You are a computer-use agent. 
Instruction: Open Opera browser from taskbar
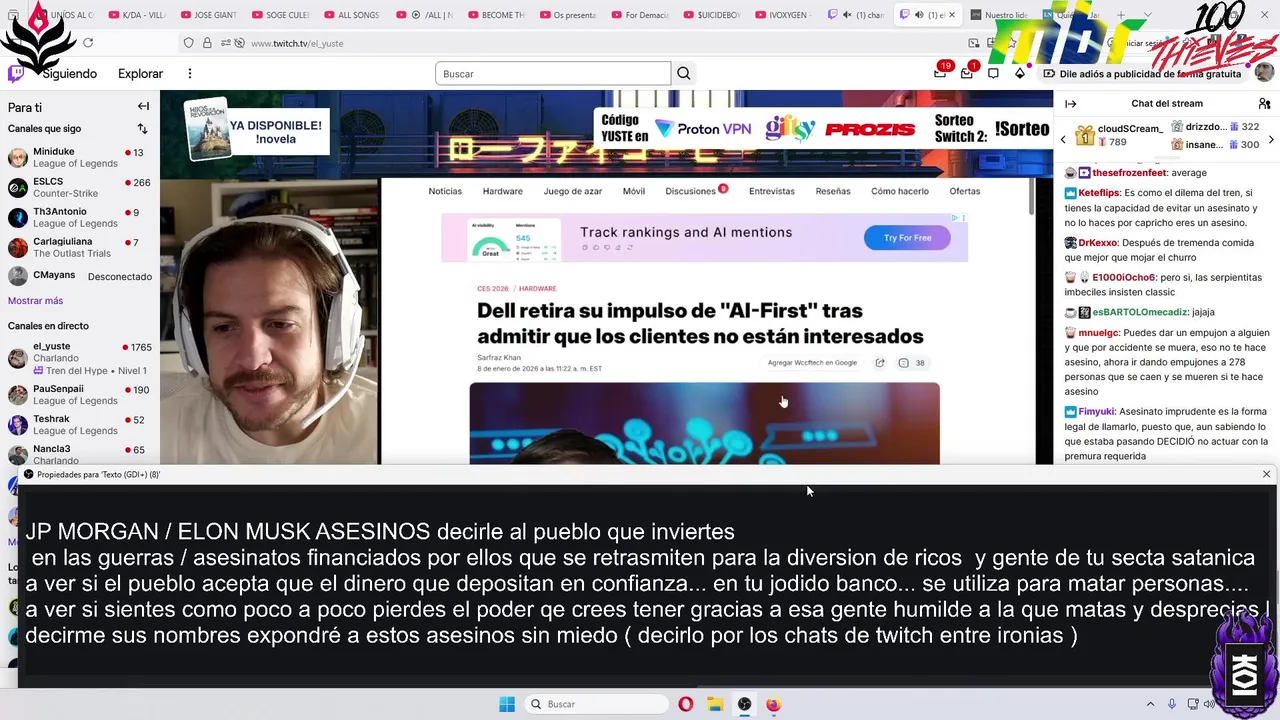[x=685, y=704]
